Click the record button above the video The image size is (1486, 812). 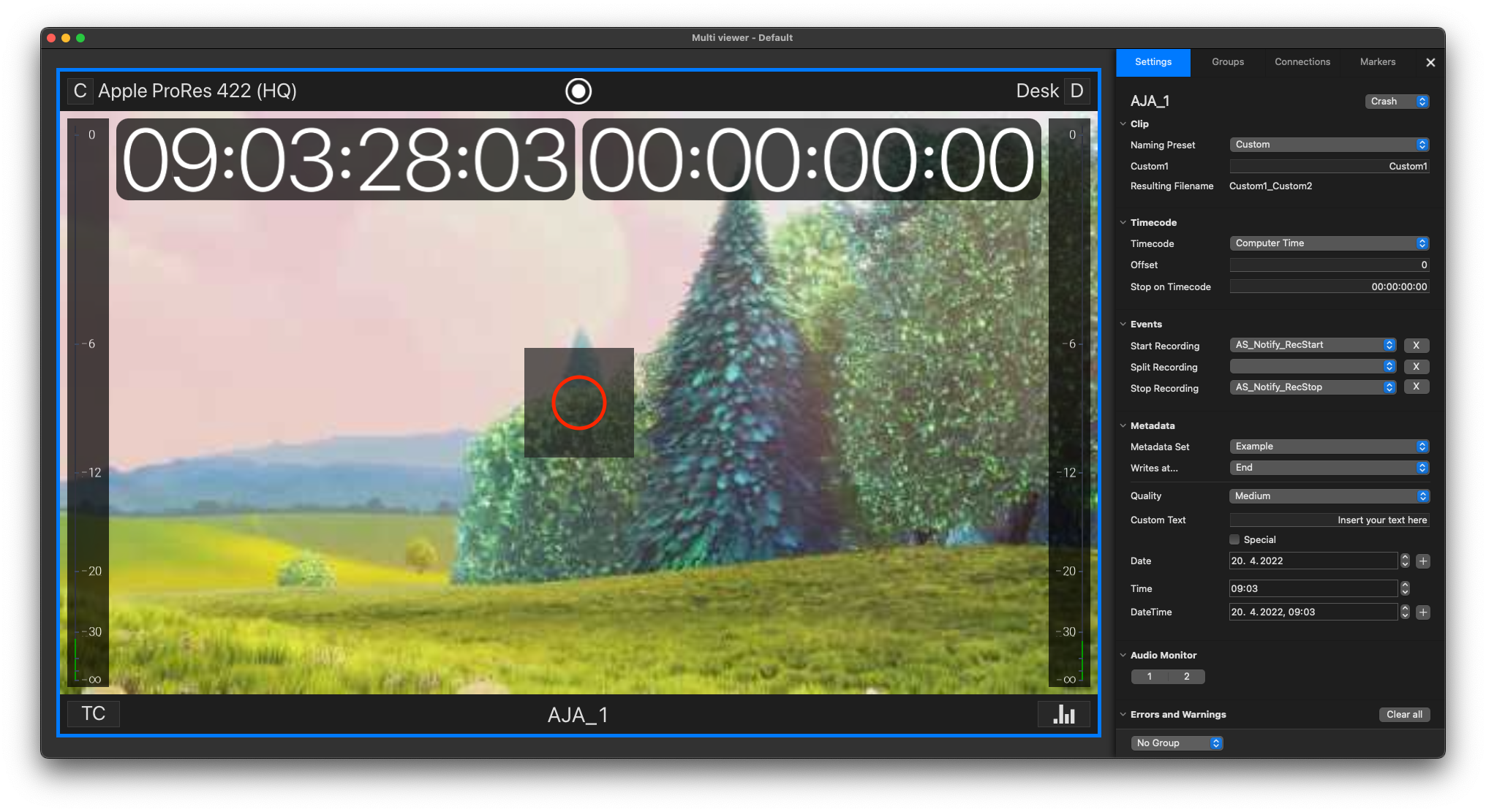(578, 91)
